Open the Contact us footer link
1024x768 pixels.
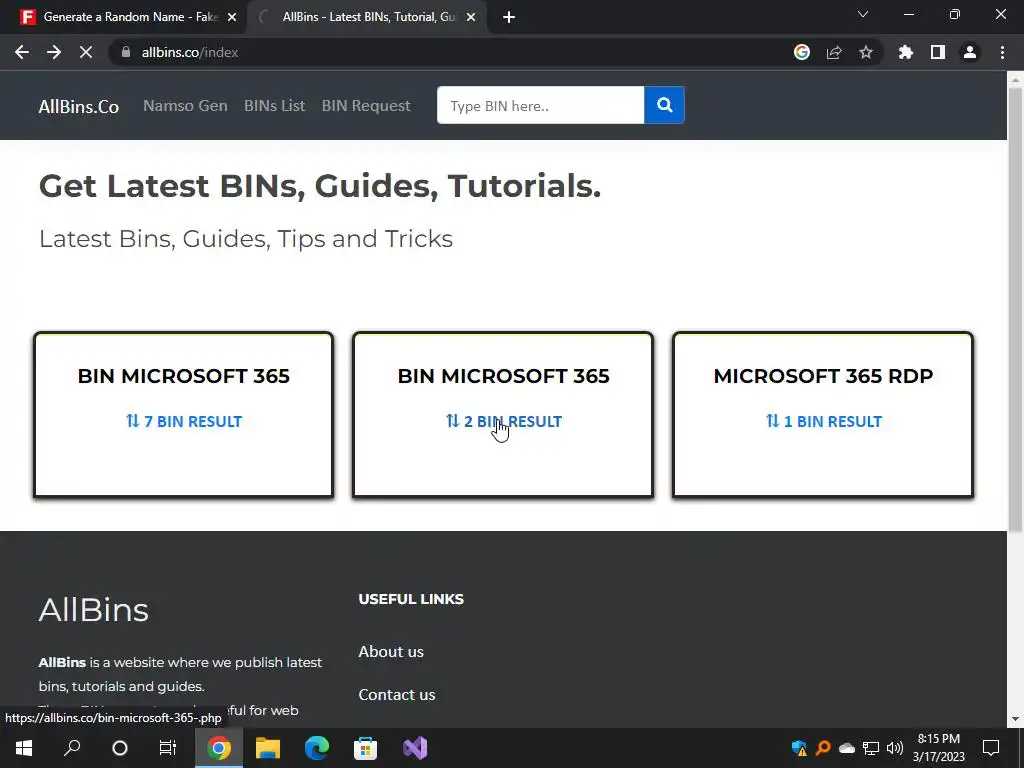coord(396,694)
